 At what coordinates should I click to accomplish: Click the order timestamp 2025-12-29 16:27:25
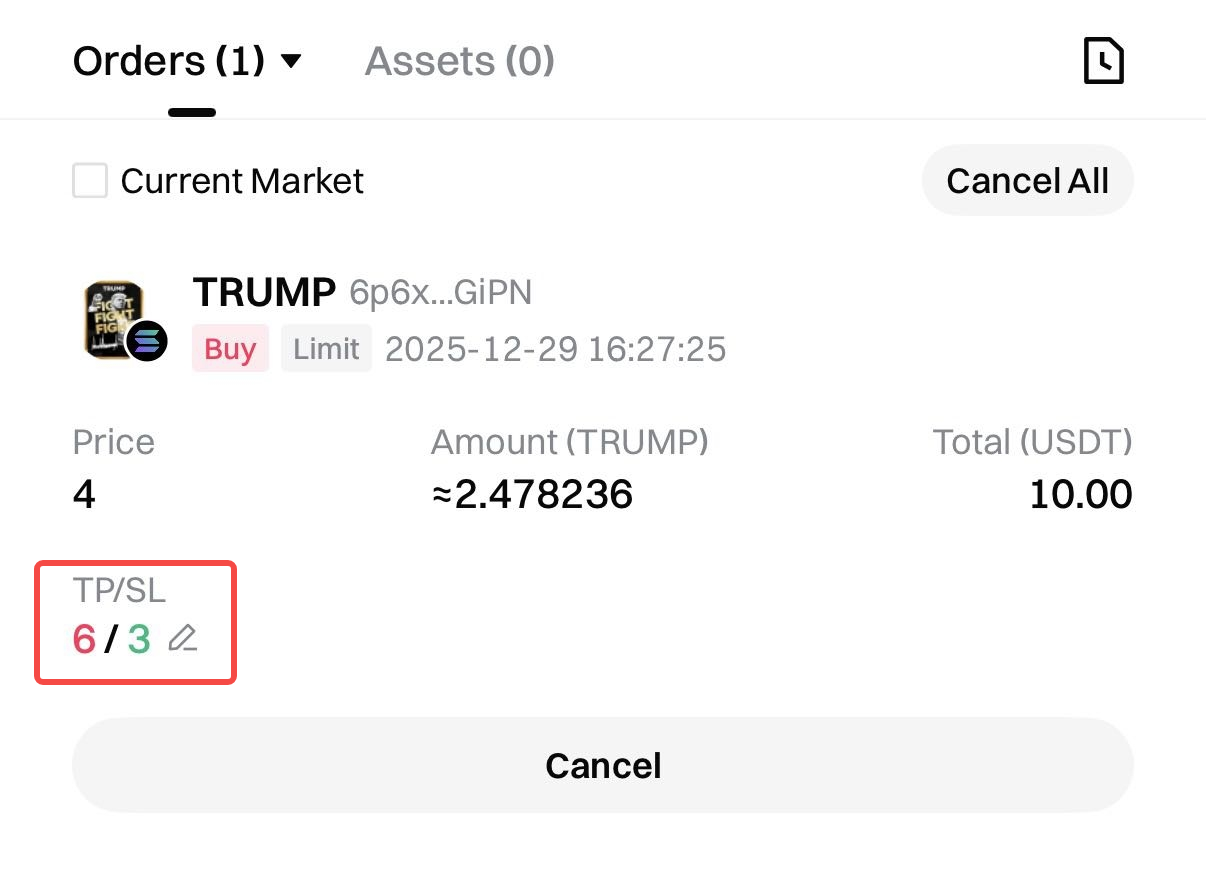(x=556, y=349)
